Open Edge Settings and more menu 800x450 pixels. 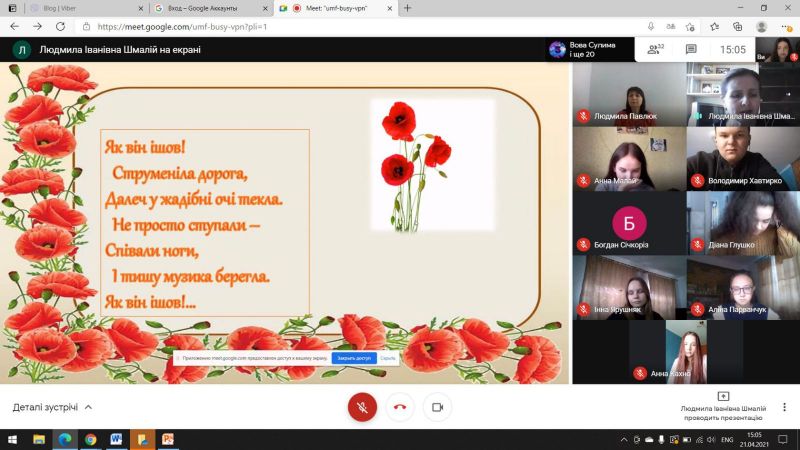click(786, 27)
